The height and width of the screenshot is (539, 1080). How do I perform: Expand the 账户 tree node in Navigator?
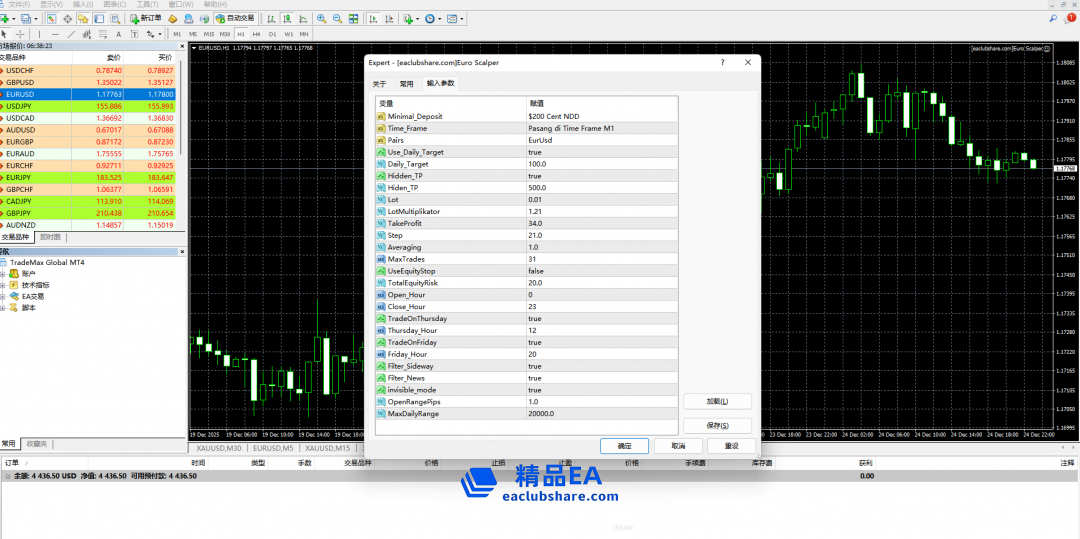point(4,273)
